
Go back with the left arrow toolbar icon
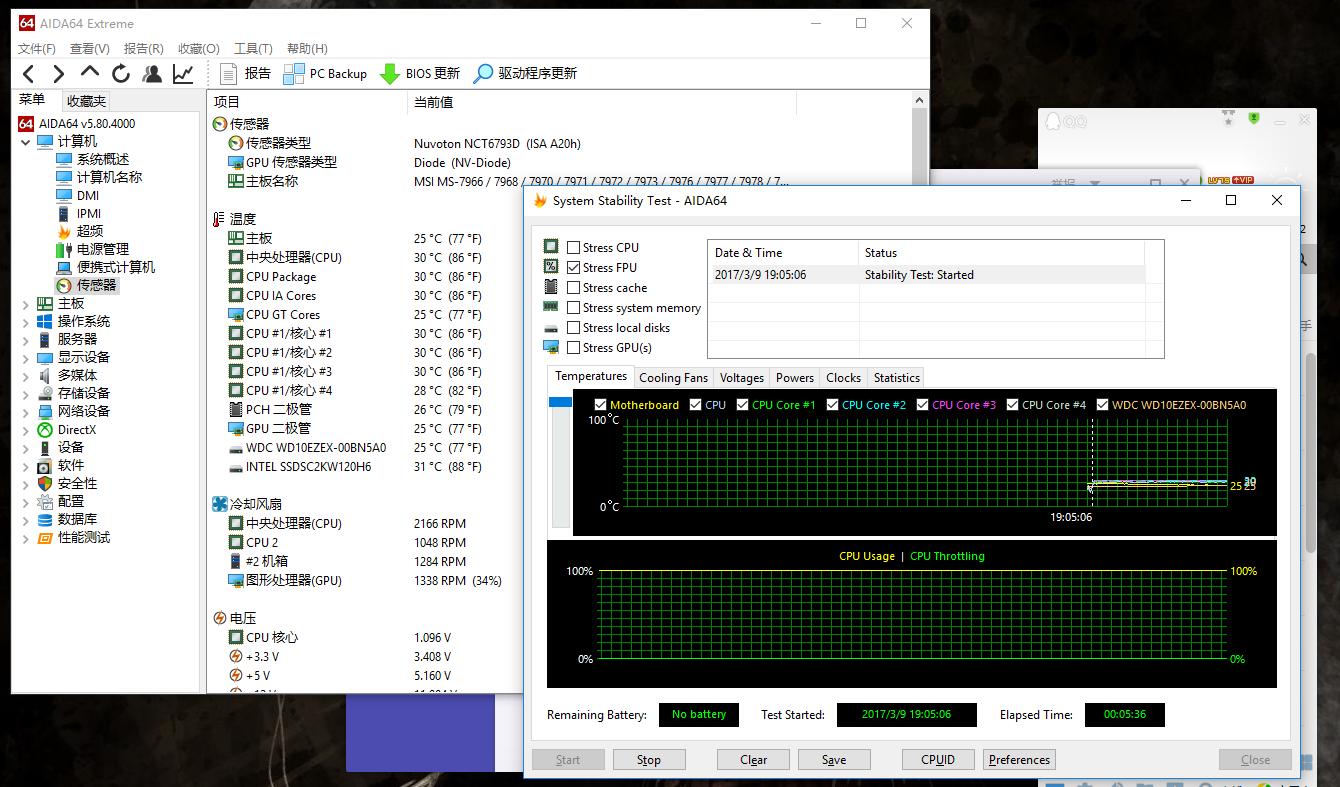click(28, 73)
